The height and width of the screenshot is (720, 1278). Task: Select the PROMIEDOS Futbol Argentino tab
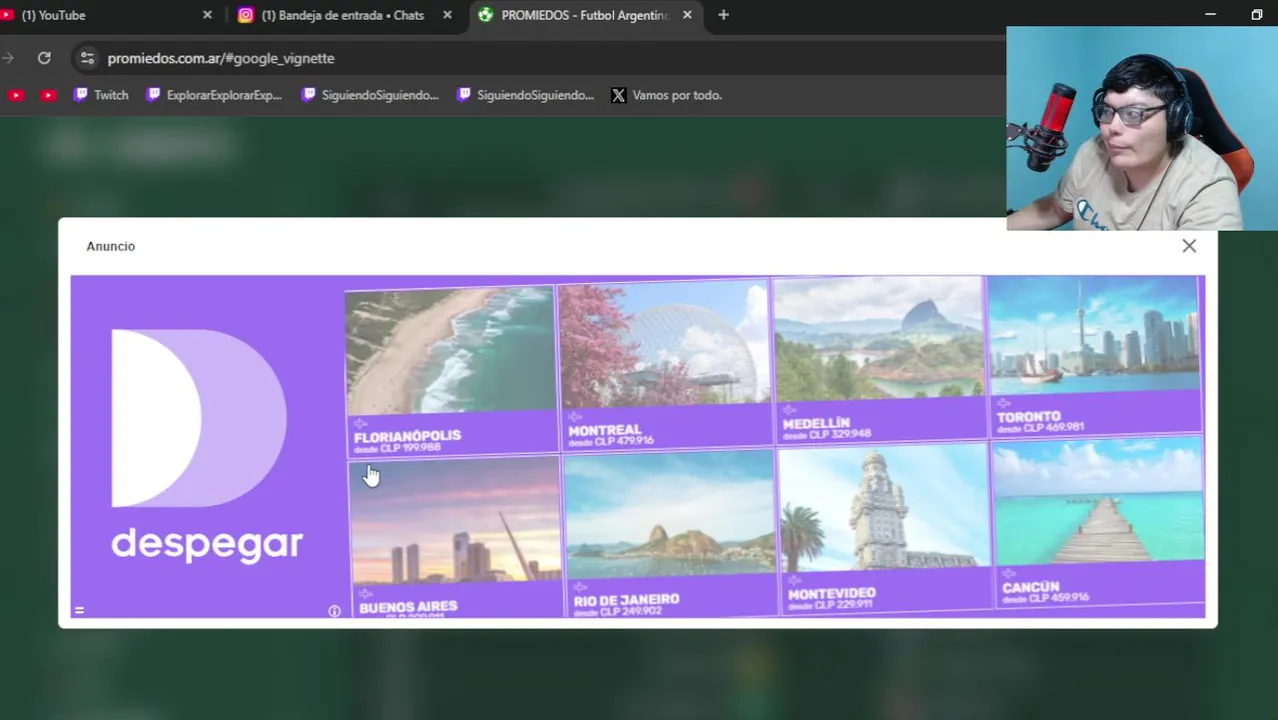(585, 15)
